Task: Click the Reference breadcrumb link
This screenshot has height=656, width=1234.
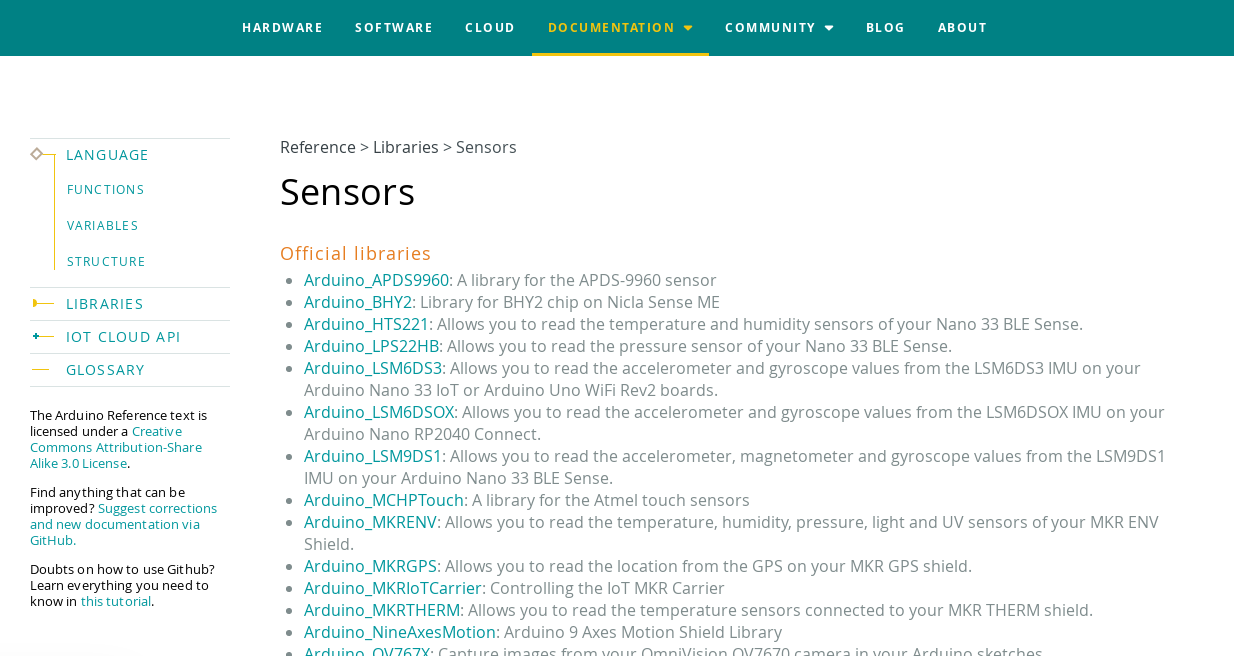Action: pyautogui.click(x=318, y=147)
